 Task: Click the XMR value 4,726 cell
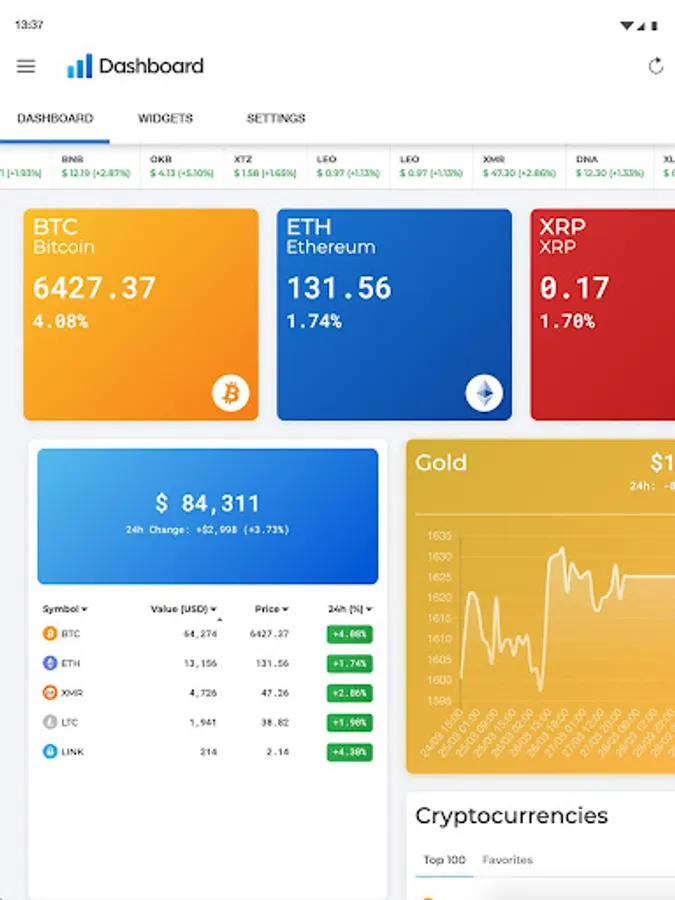(x=203, y=693)
